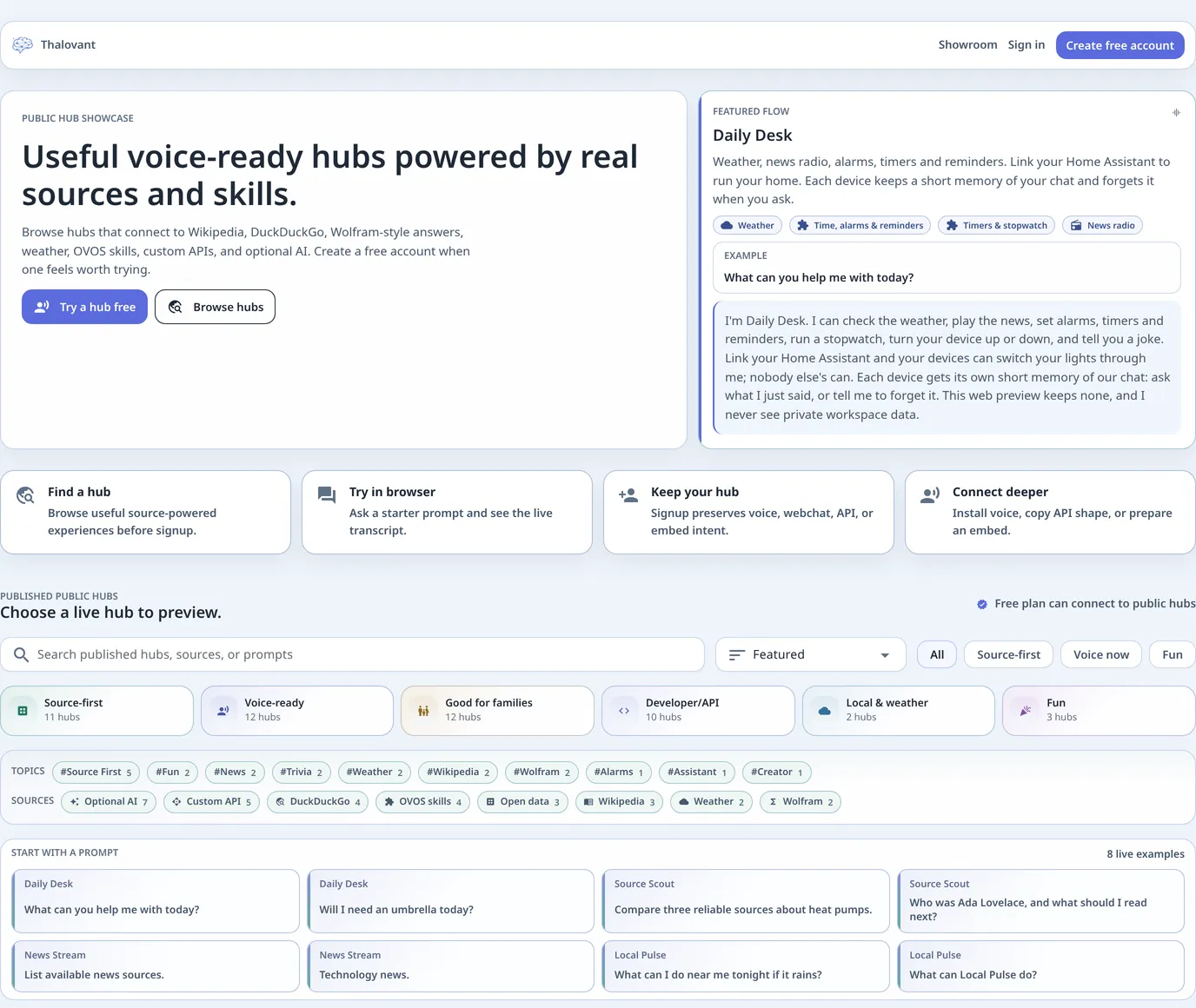Select the Source-first filter chip
Screen dimensions: 1196x1008
pos(1008,655)
